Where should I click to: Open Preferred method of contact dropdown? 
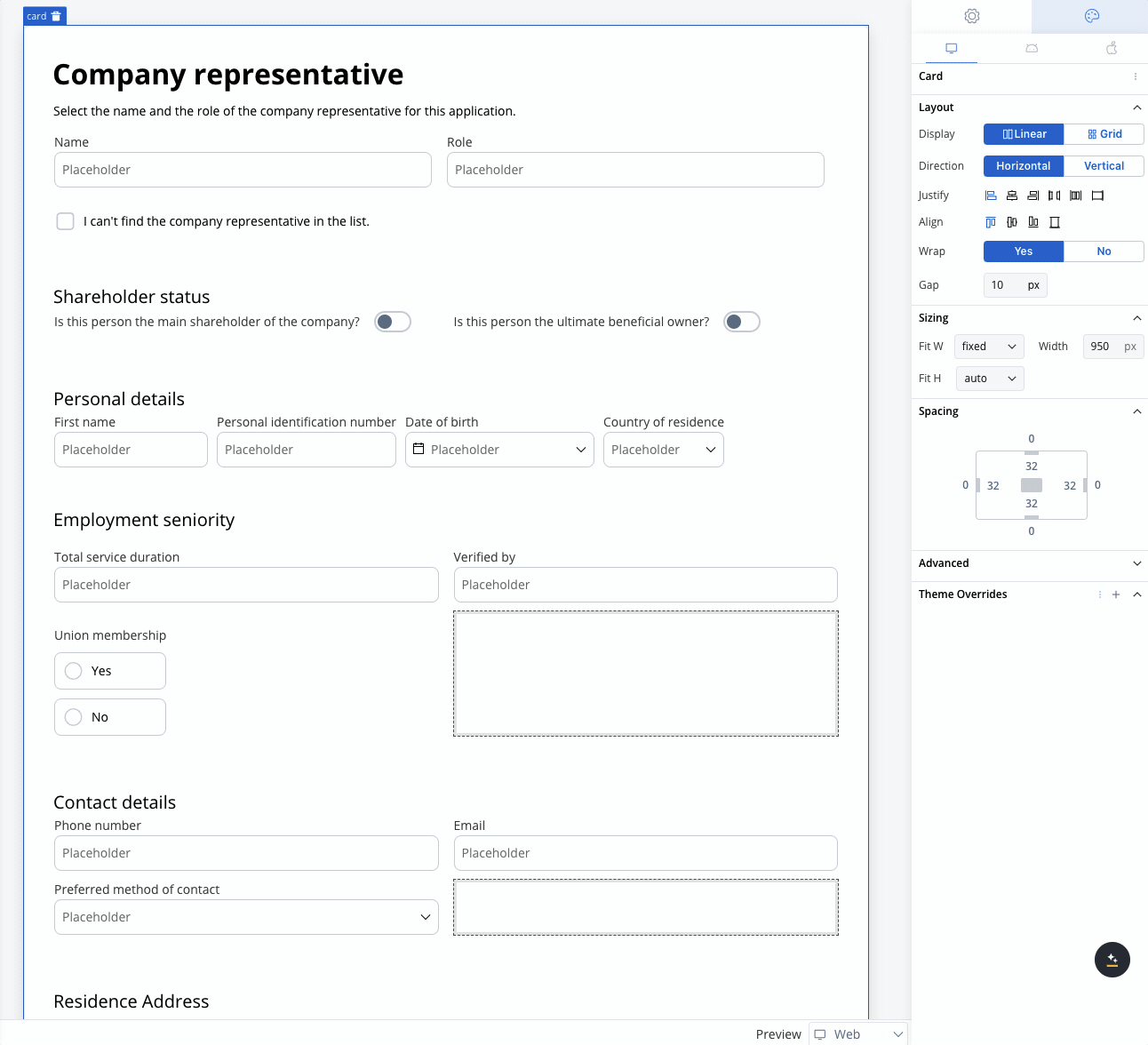tap(246, 917)
